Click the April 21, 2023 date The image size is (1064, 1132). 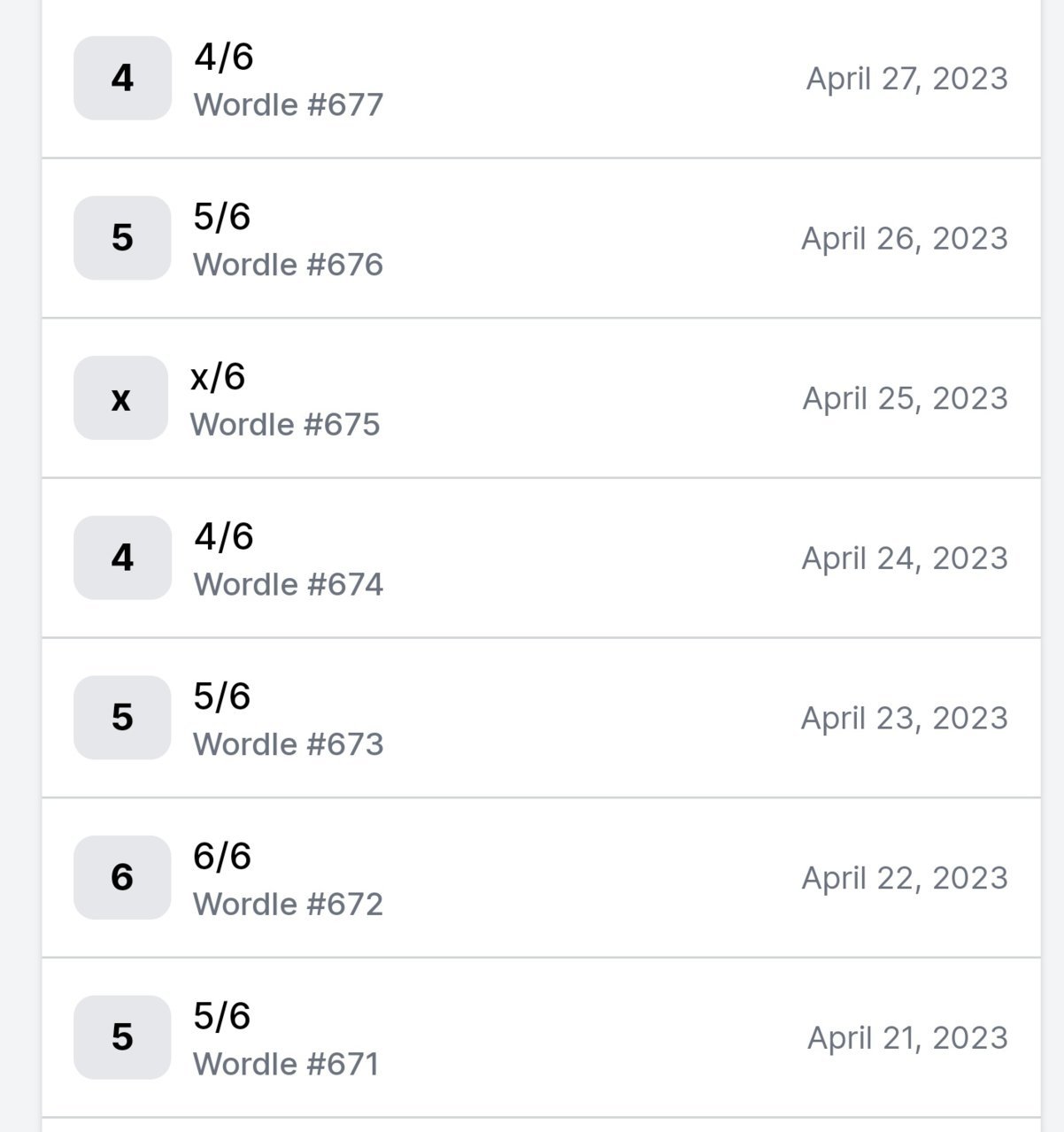908,1038
